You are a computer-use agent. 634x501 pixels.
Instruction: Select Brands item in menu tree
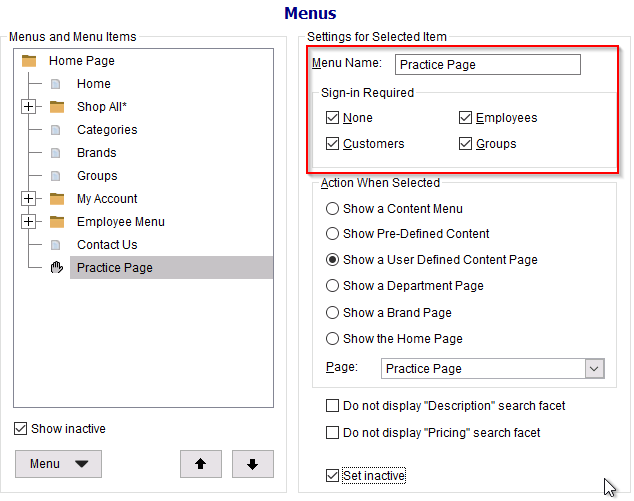pos(97,153)
